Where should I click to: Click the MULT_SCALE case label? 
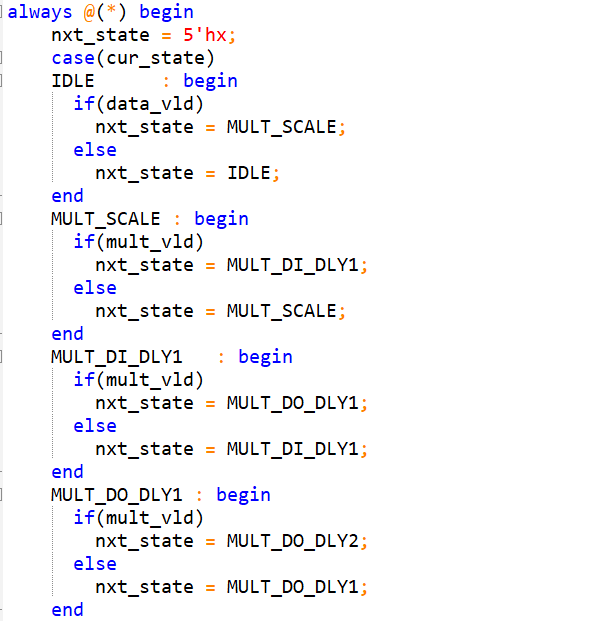coord(106,219)
